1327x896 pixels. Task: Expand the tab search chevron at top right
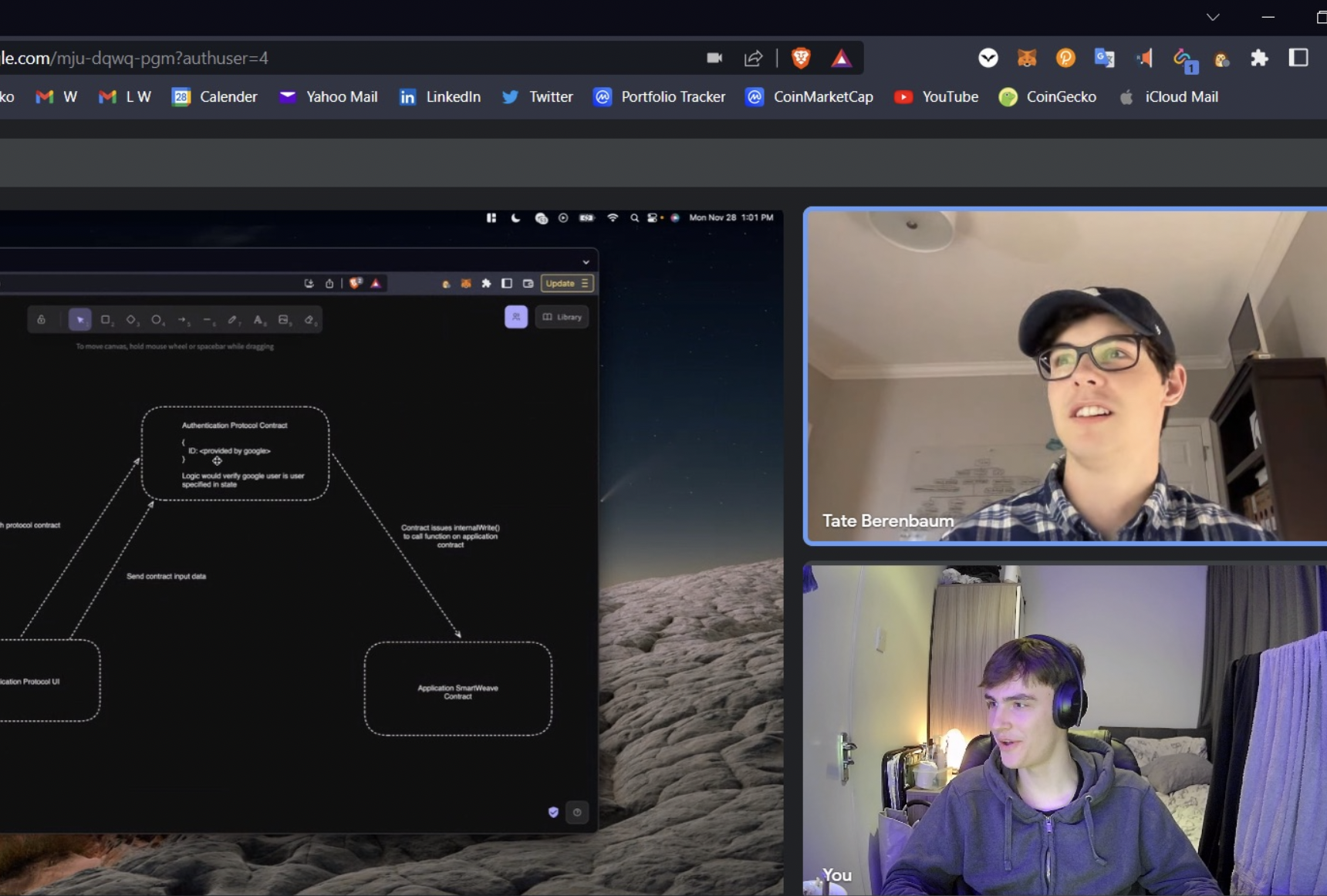tap(1213, 17)
